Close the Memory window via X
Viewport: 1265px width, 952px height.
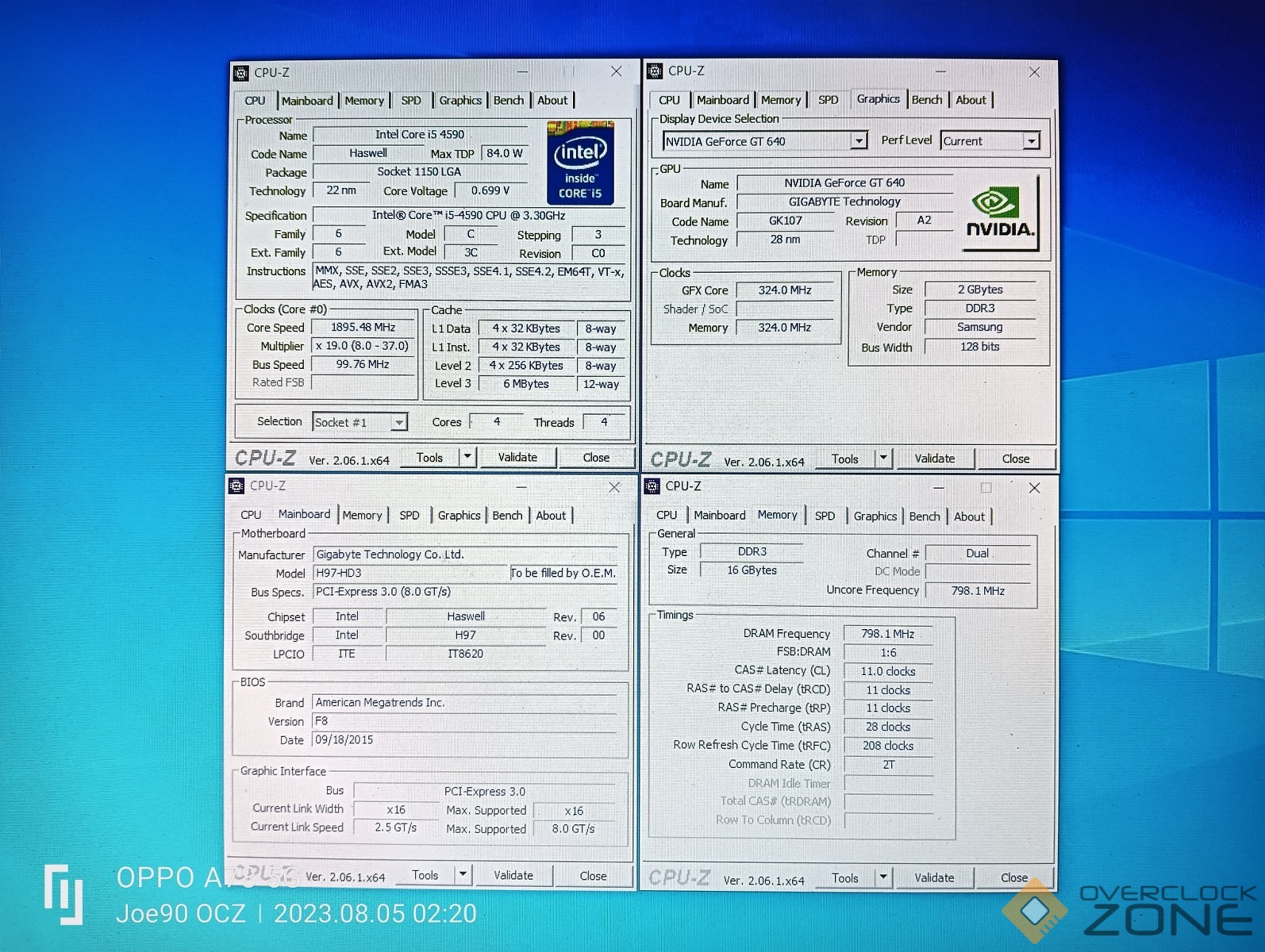click(1034, 488)
